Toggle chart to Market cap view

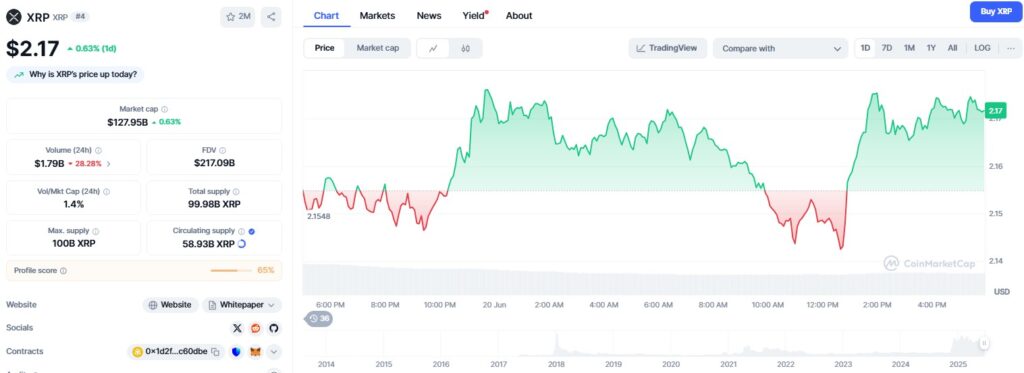377,48
